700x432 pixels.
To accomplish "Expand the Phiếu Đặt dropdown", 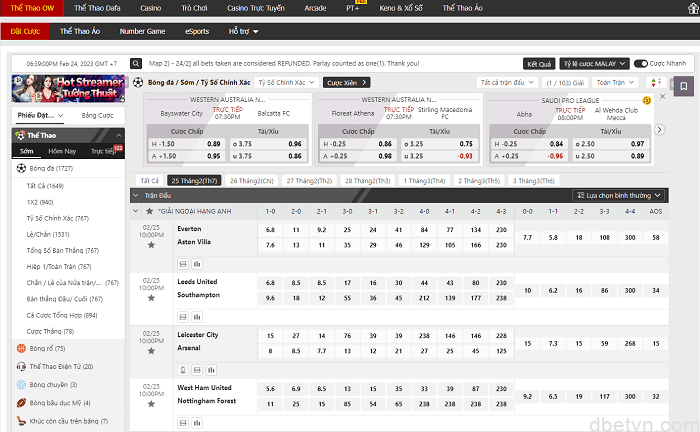I will [40, 116].
